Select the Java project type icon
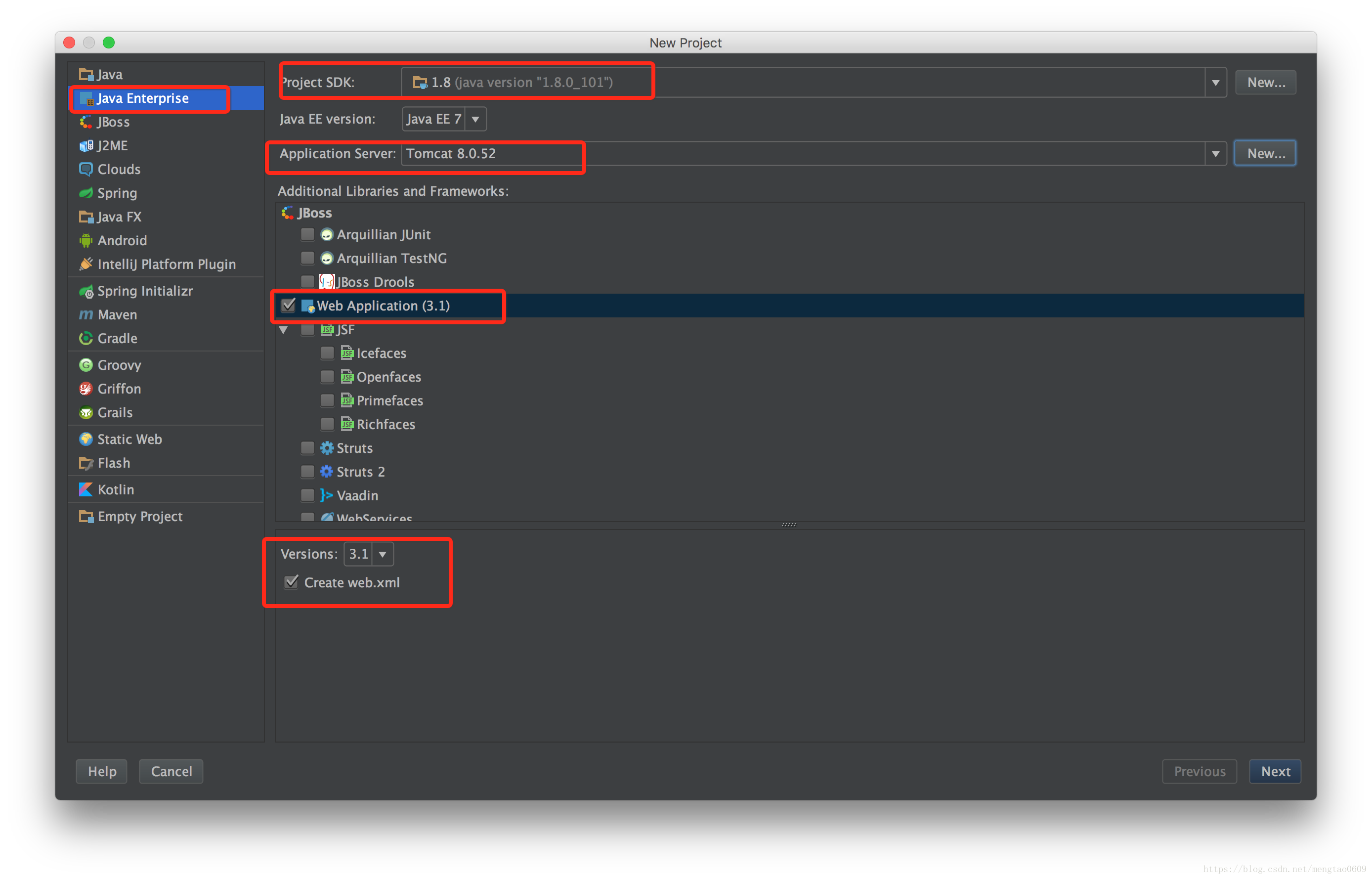 click(x=86, y=75)
